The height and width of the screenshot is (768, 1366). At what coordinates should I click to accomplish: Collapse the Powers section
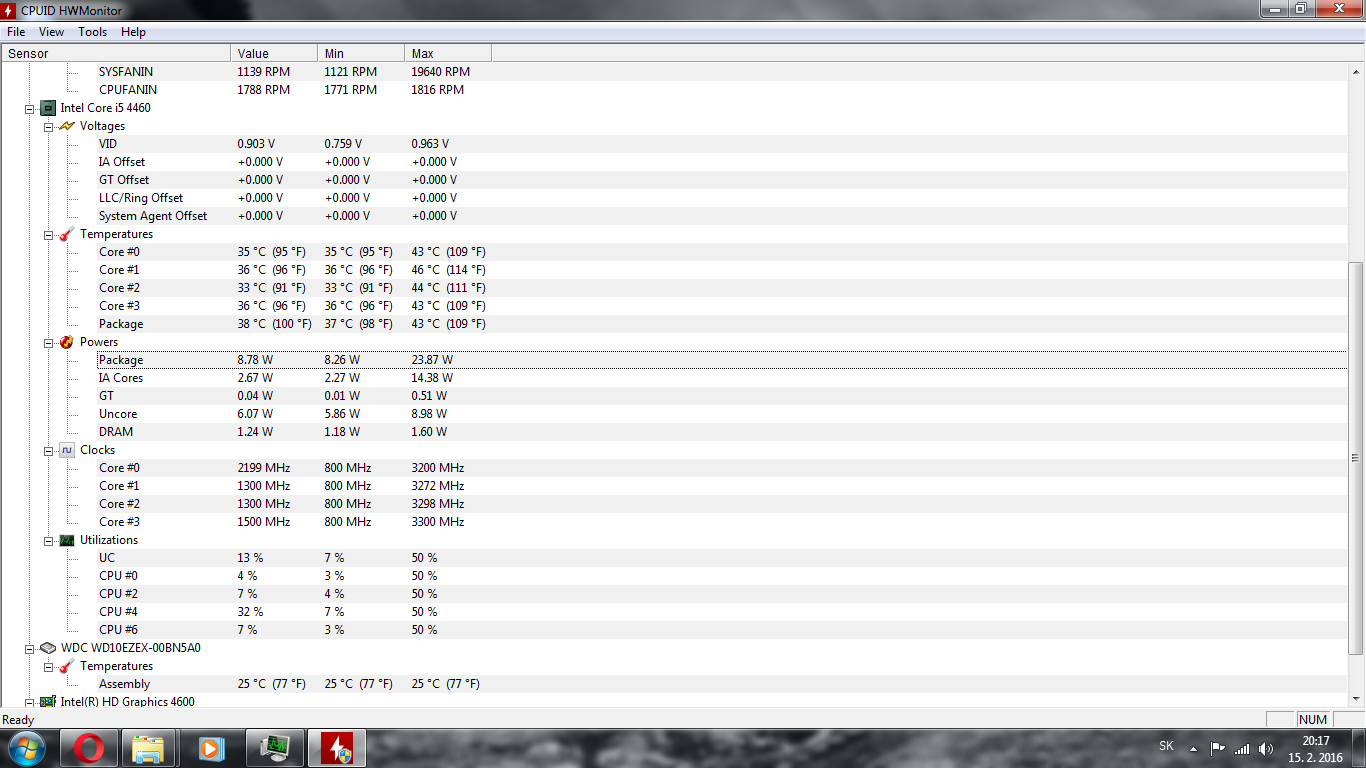click(x=48, y=342)
